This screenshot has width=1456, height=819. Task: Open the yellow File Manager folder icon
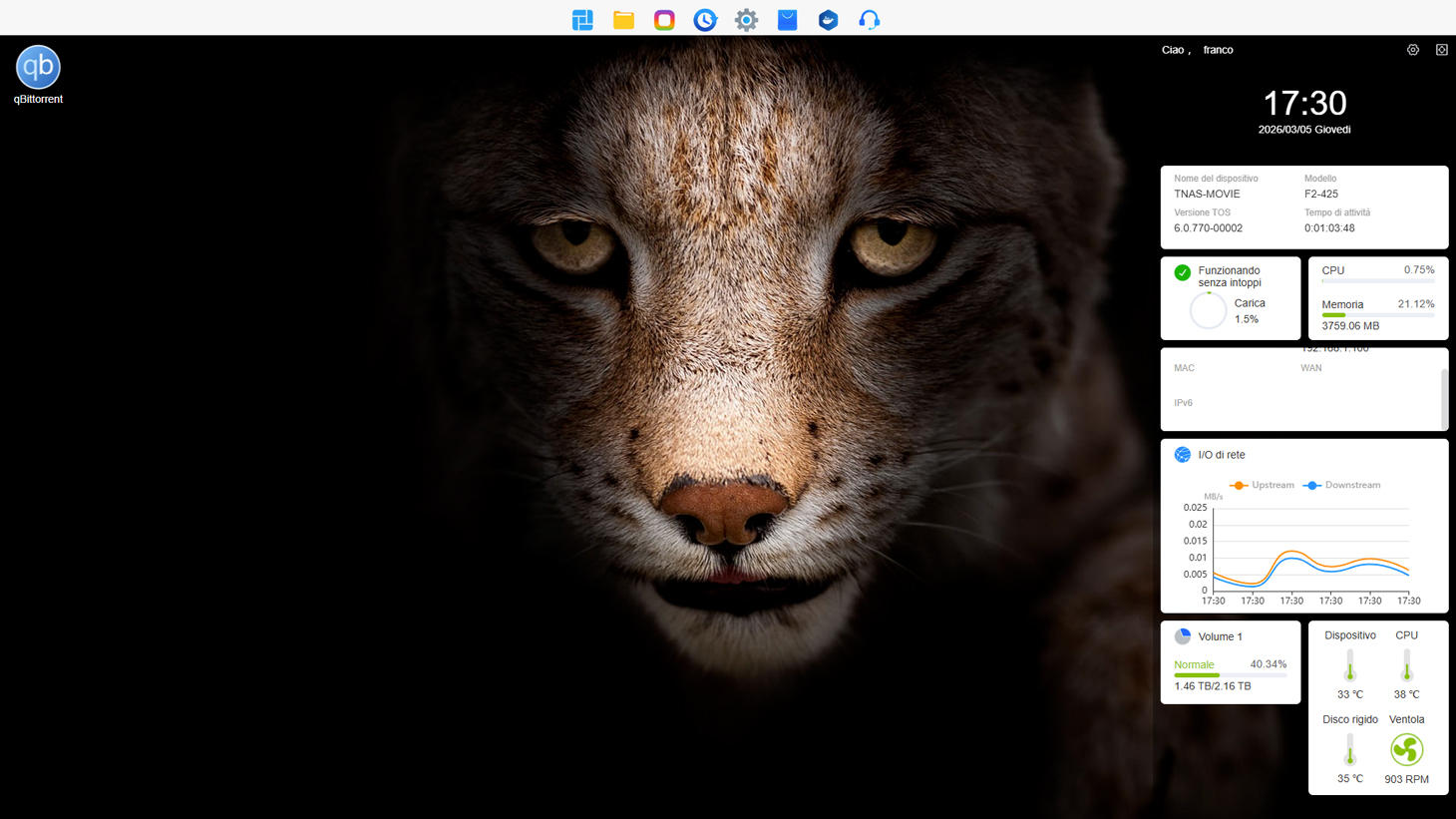pos(623,20)
